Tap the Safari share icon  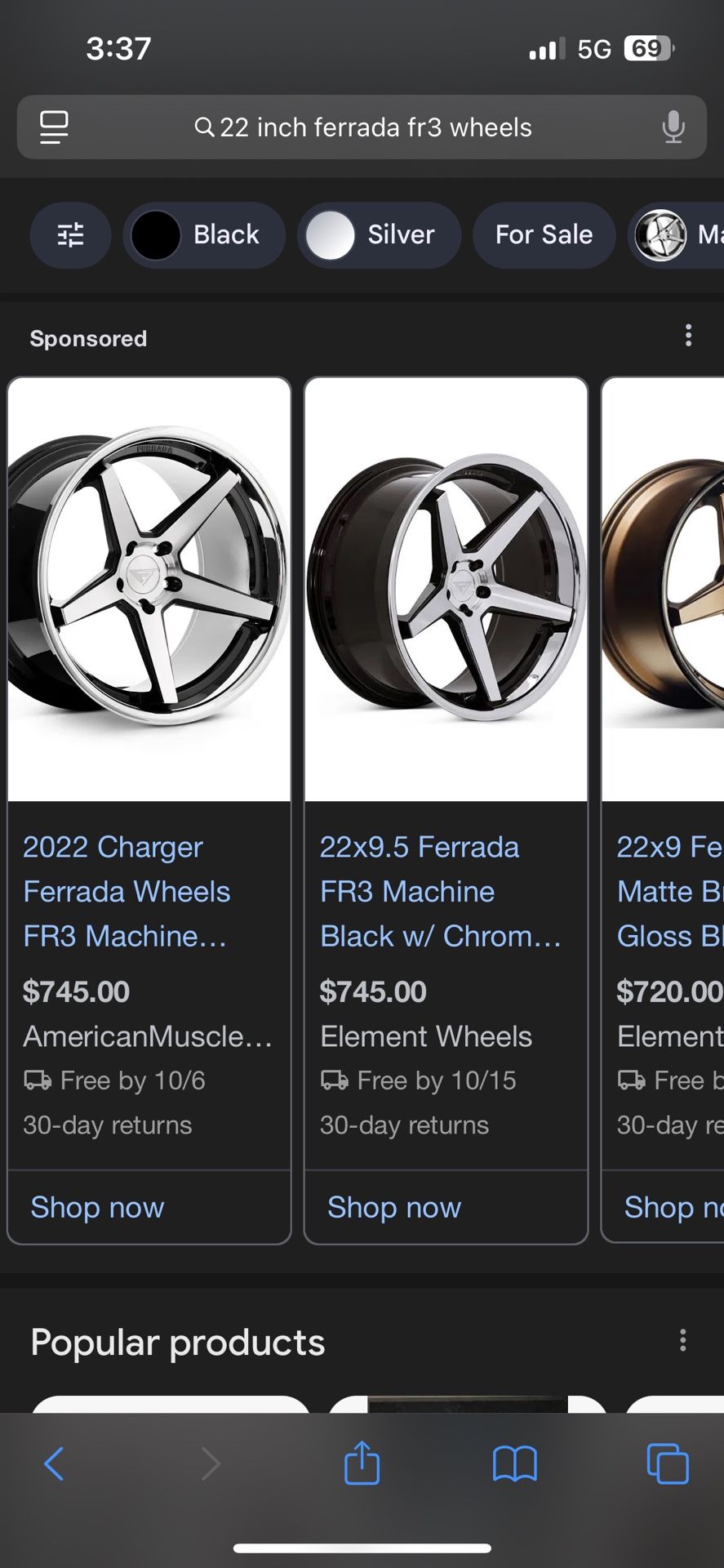pos(362,1462)
